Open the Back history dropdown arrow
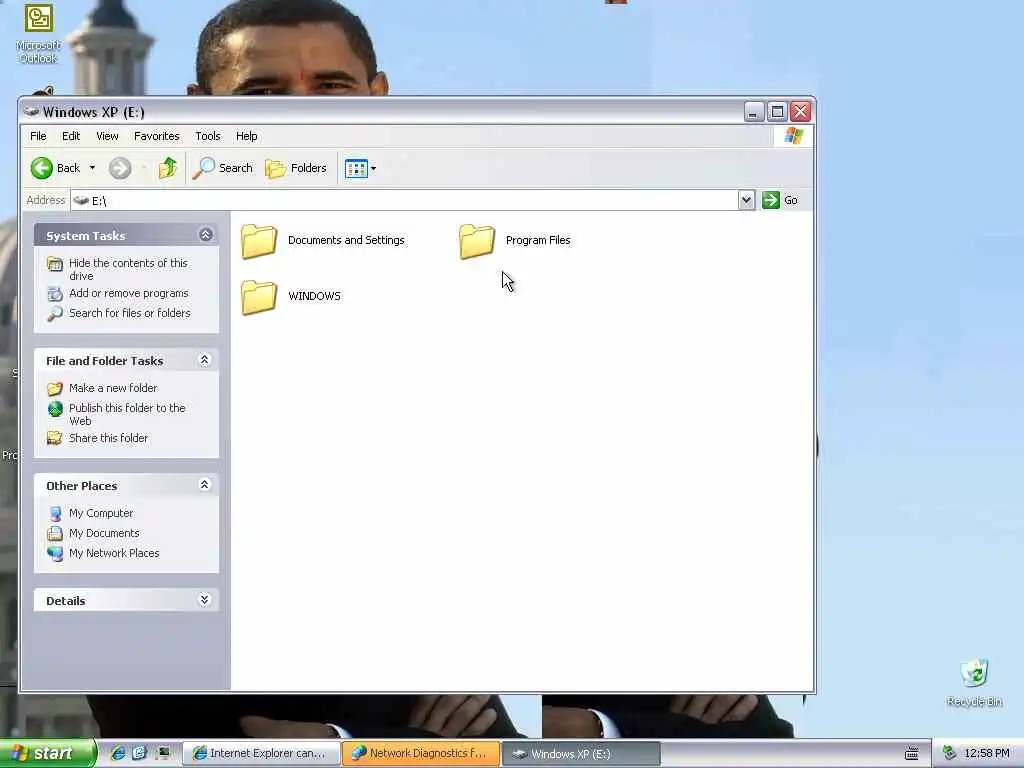The image size is (1024, 768). point(92,168)
